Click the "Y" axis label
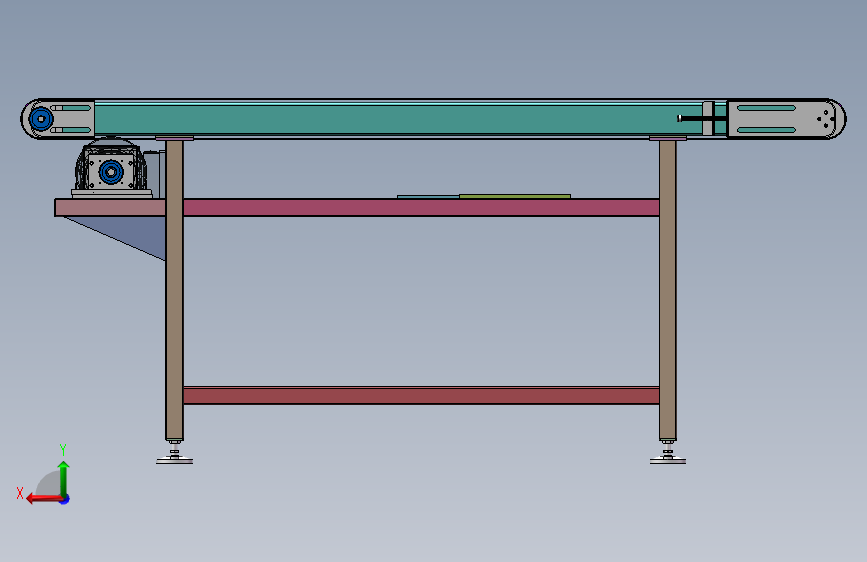 click(63, 450)
